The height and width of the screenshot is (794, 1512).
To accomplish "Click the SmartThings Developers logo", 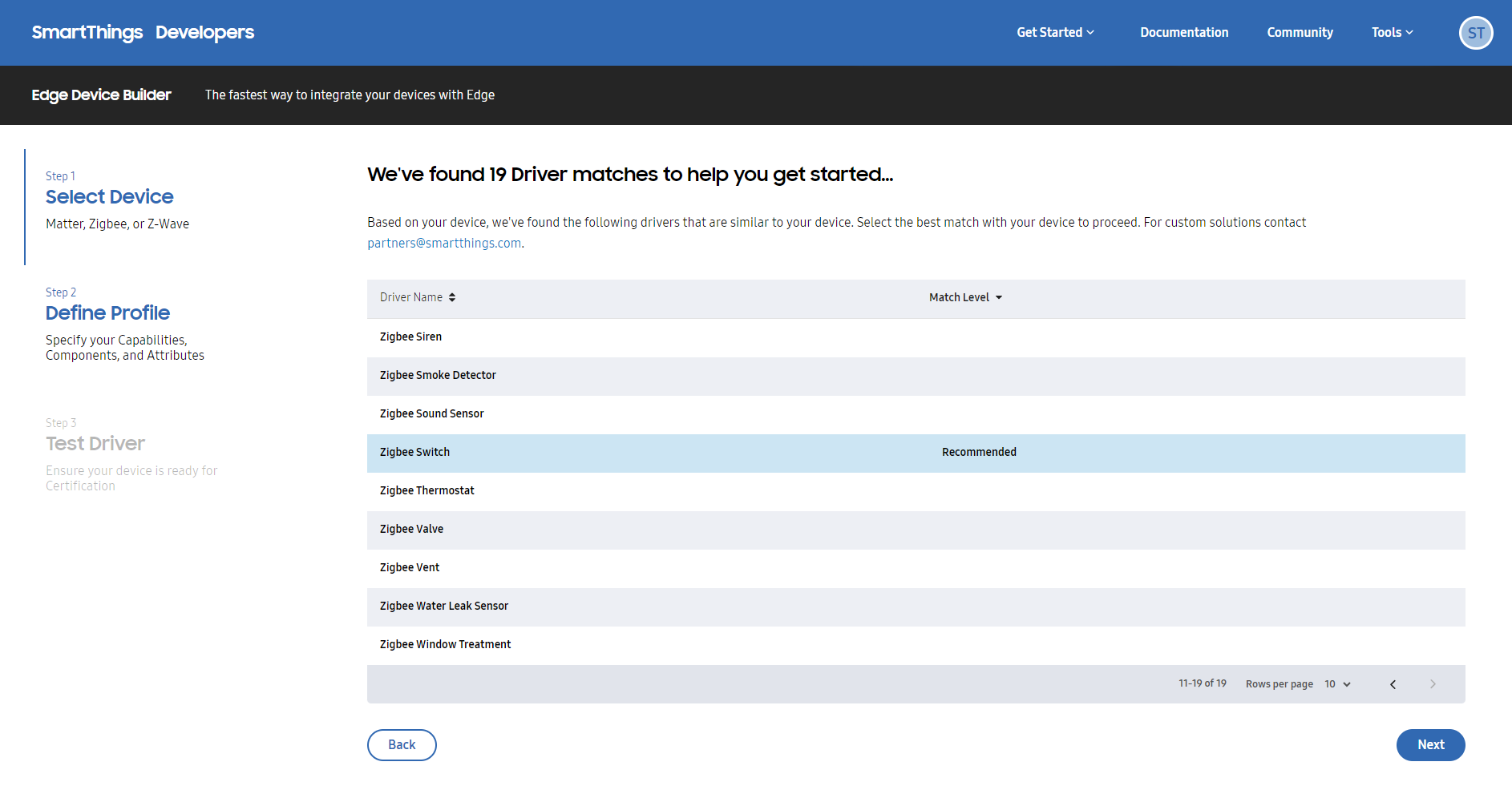I will pos(143,32).
